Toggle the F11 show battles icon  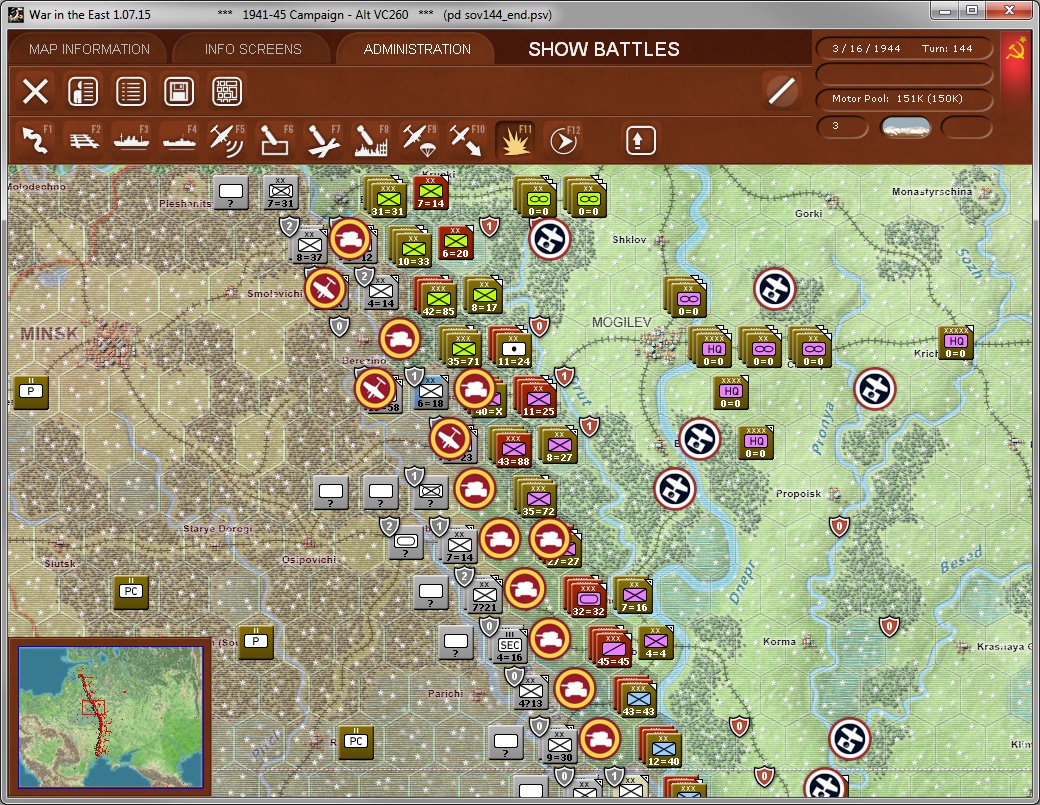pos(515,140)
